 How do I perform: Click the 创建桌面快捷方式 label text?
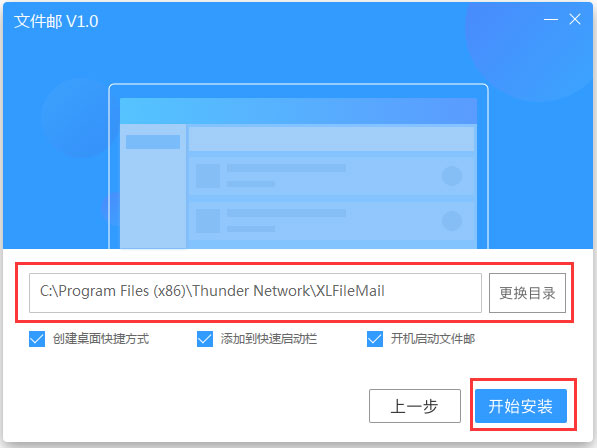101,339
